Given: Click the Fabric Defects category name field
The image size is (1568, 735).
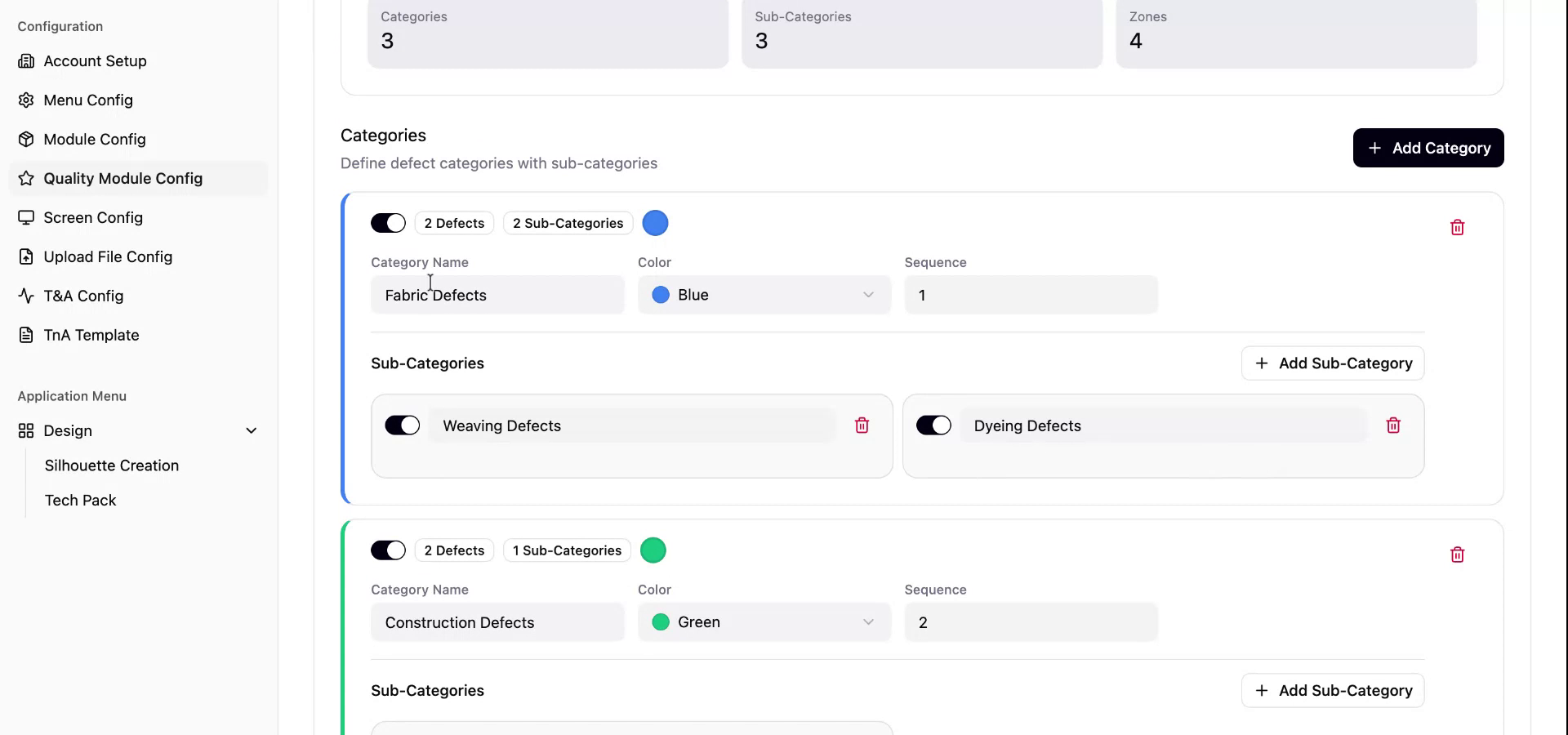Looking at the screenshot, I should [x=497, y=295].
